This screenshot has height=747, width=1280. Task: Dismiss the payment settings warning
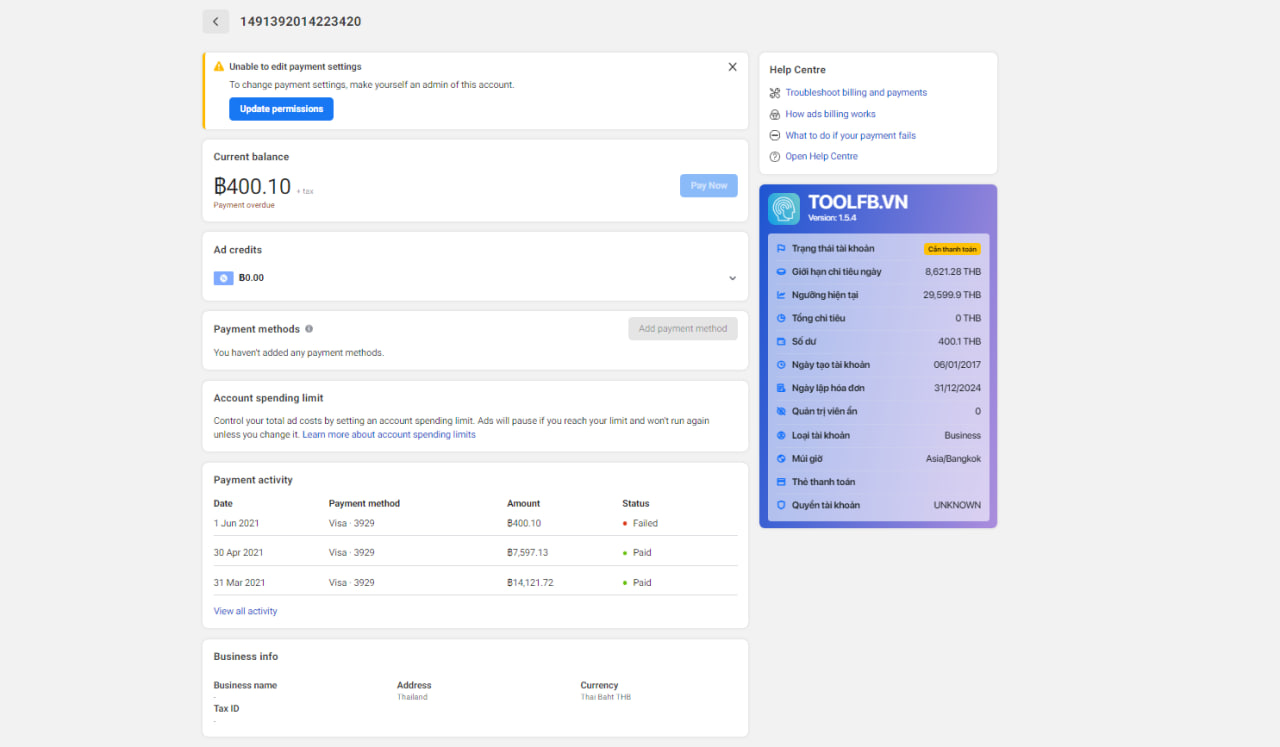732,67
